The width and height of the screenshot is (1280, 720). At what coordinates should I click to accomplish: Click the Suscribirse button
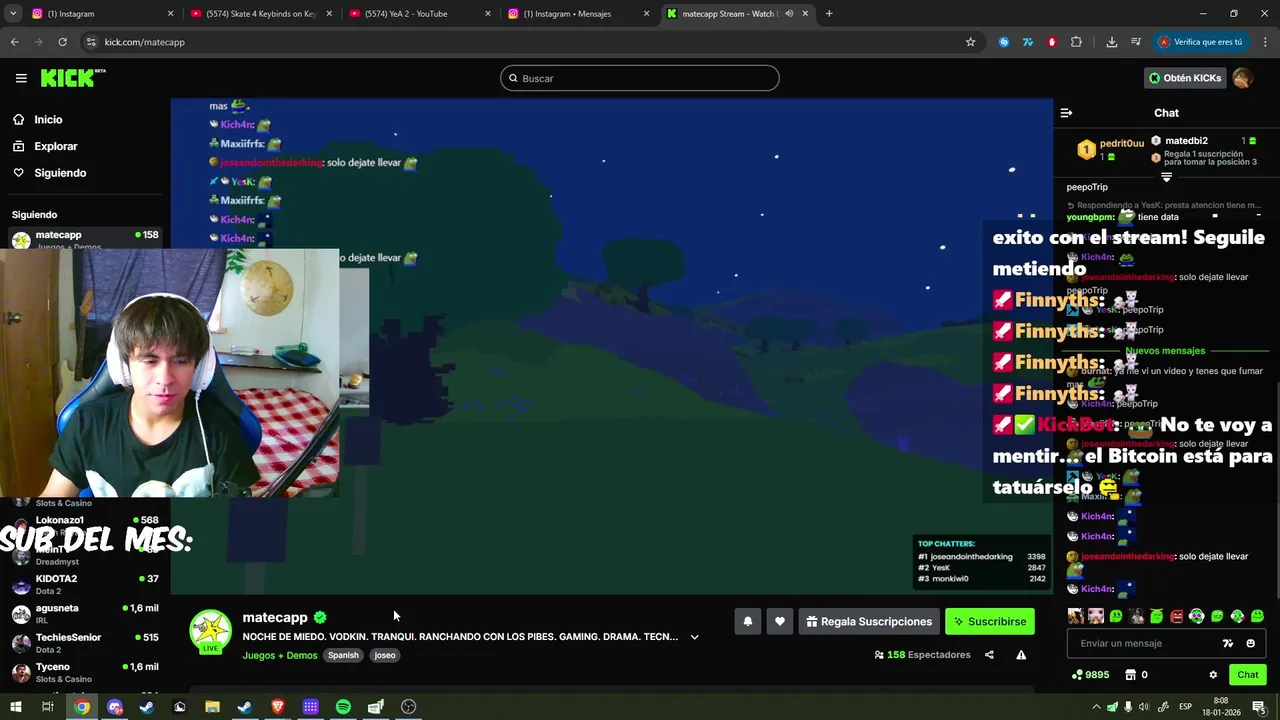tap(990, 621)
